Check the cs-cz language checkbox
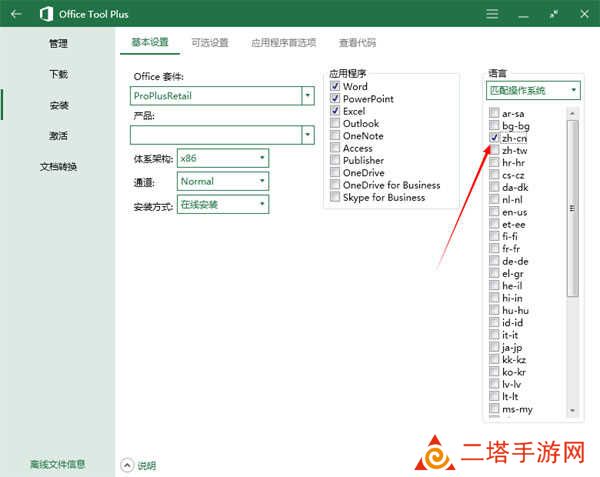Viewport: 600px width, 477px height. [x=494, y=174]
